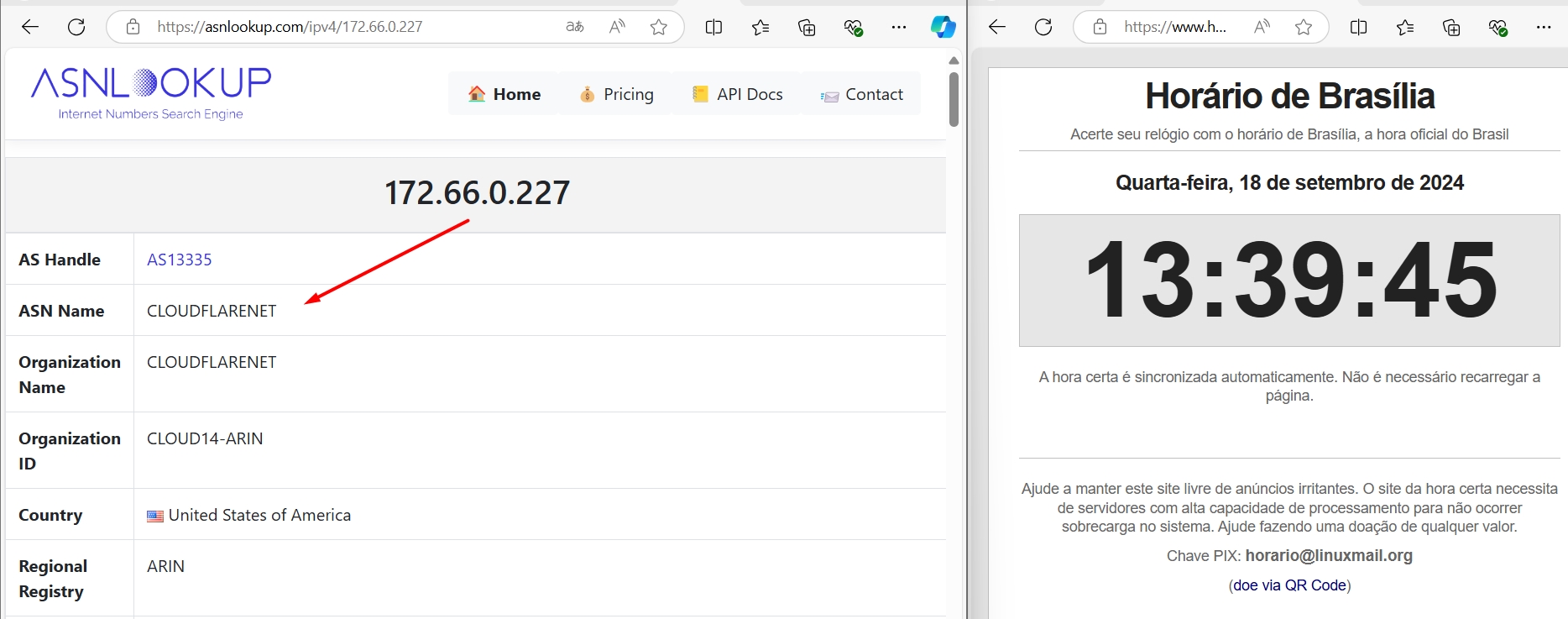
Task: Refresh the asnlookup page
Action: pos(76,27)
